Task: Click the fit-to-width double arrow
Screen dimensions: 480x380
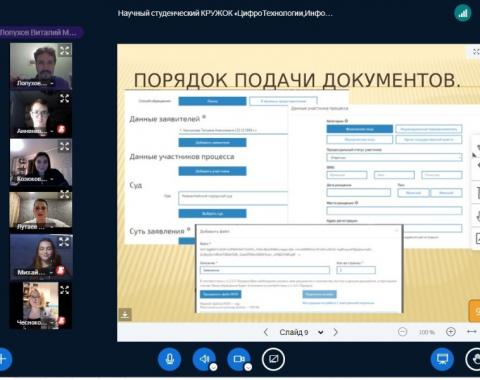Action: [x=472, y=332]
